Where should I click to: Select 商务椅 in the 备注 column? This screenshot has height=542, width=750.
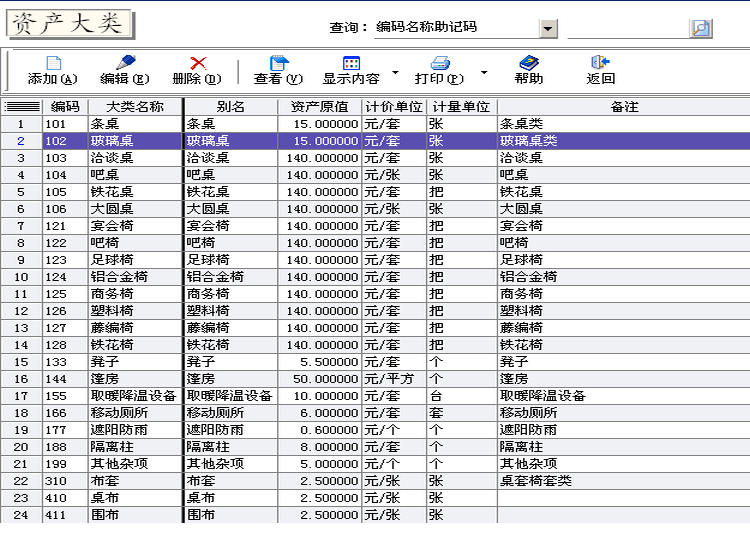624,294
